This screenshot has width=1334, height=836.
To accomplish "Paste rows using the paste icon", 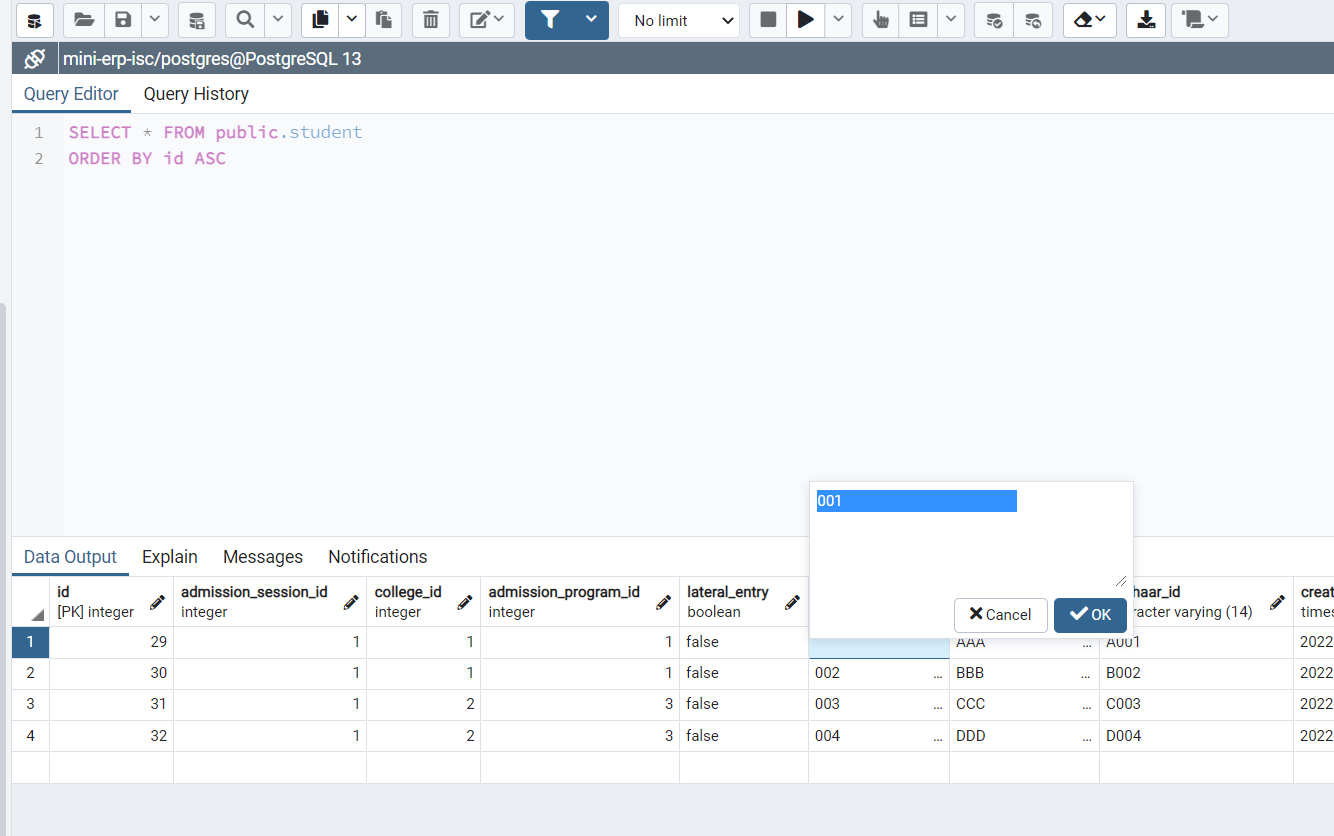I will pos(384,20).
